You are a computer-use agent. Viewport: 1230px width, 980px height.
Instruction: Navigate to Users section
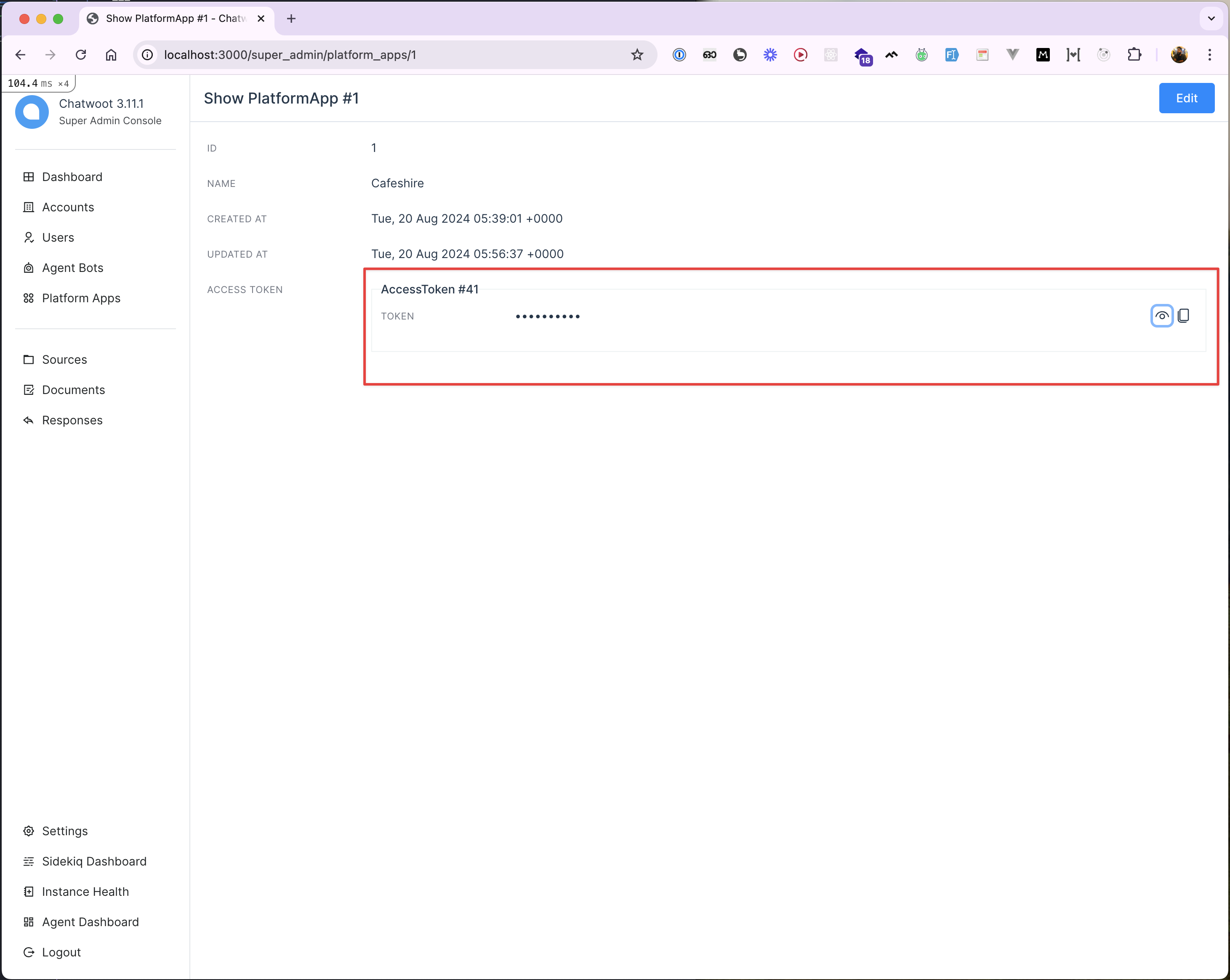[x=58, y=237]
